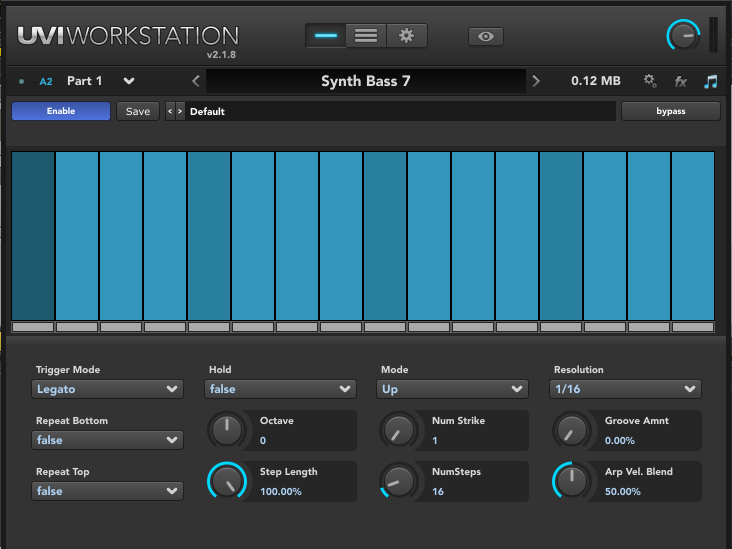Screen dimensions: 732x549
Task: Open the fx effects panel
Action: coord(681,82)
